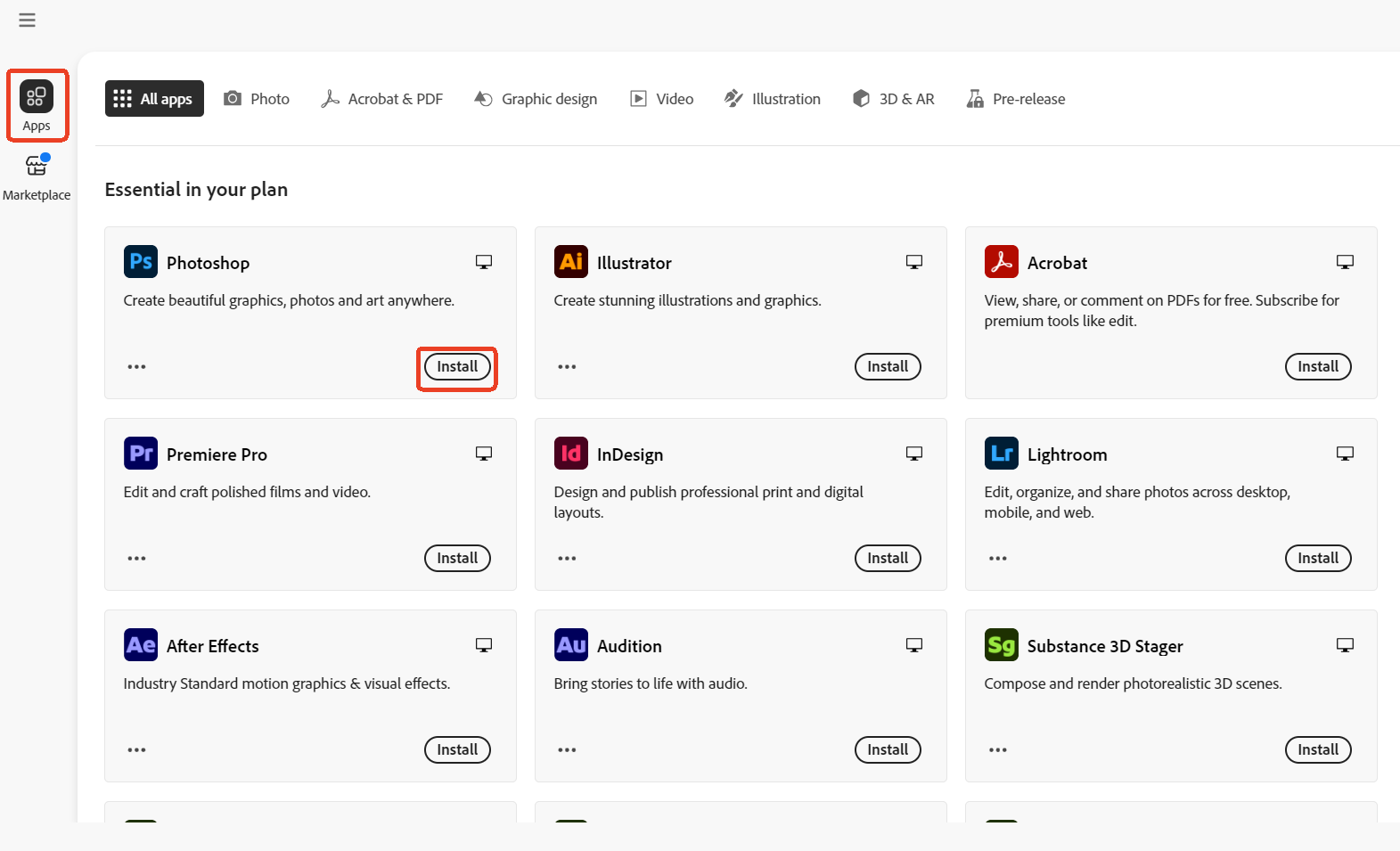
Task: Click the desktop icon on Premiere Pro card
Action: pyautogui.click(x=484, y=454)
